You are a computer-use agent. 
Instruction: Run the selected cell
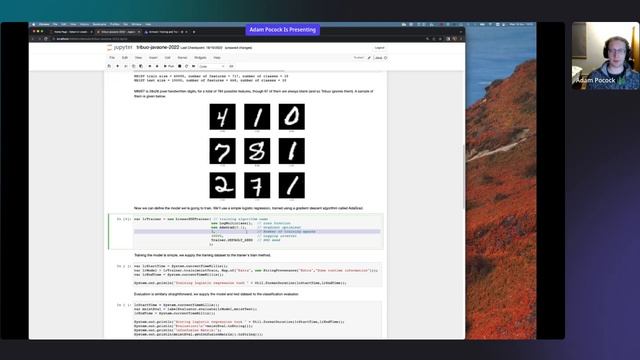[169, 66]
